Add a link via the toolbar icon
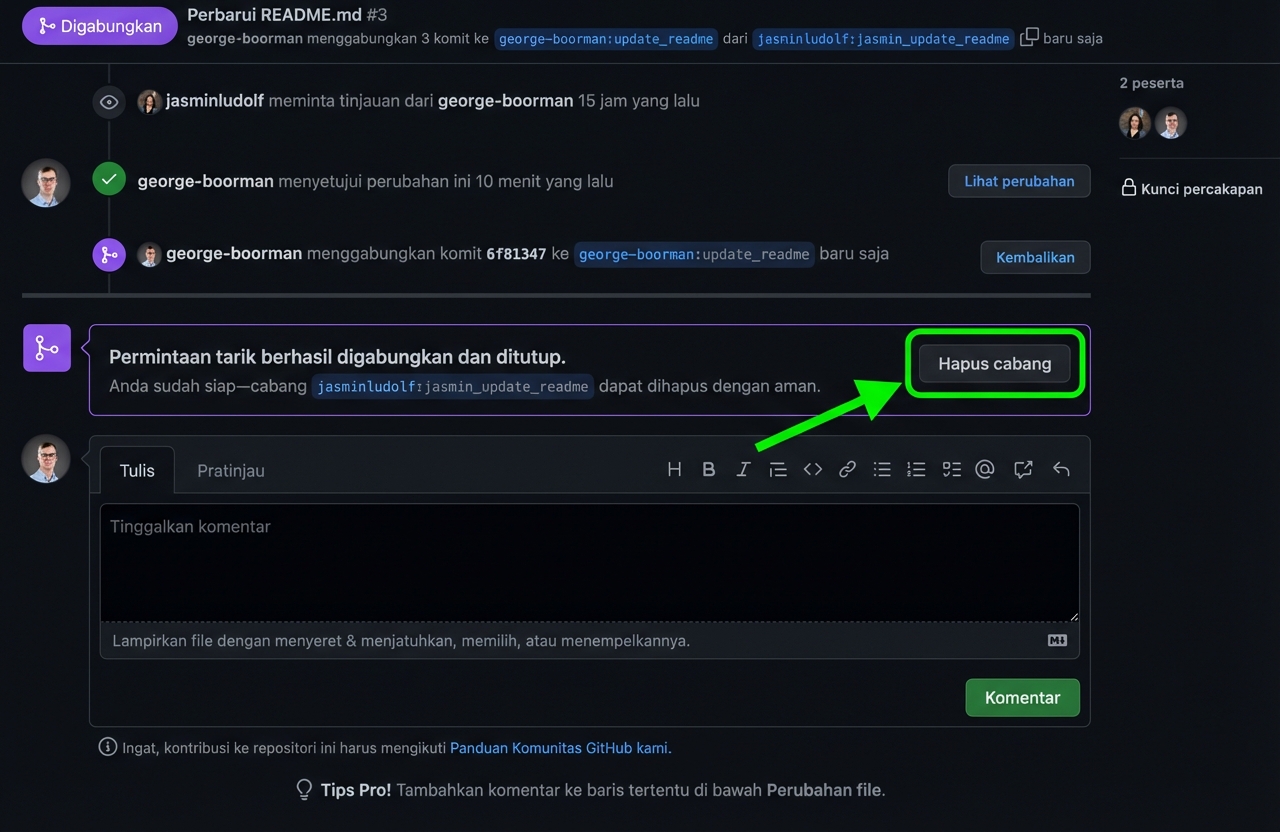 (x=847, y=469)
